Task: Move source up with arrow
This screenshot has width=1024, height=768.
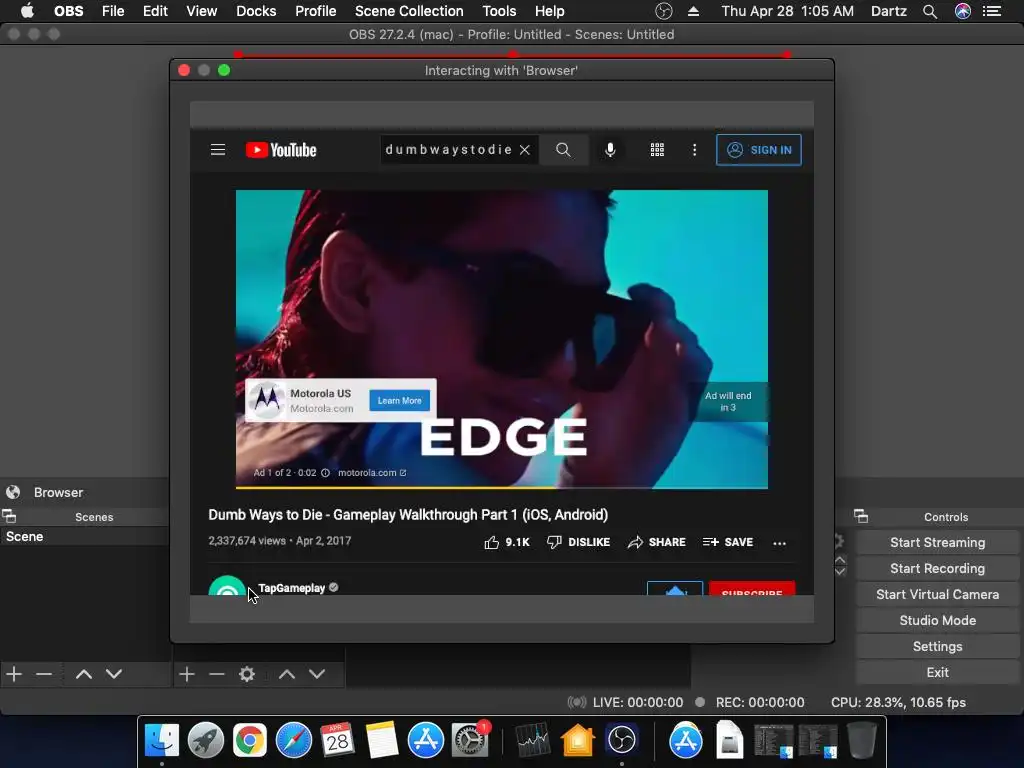Action: click(x=287, y=674)
